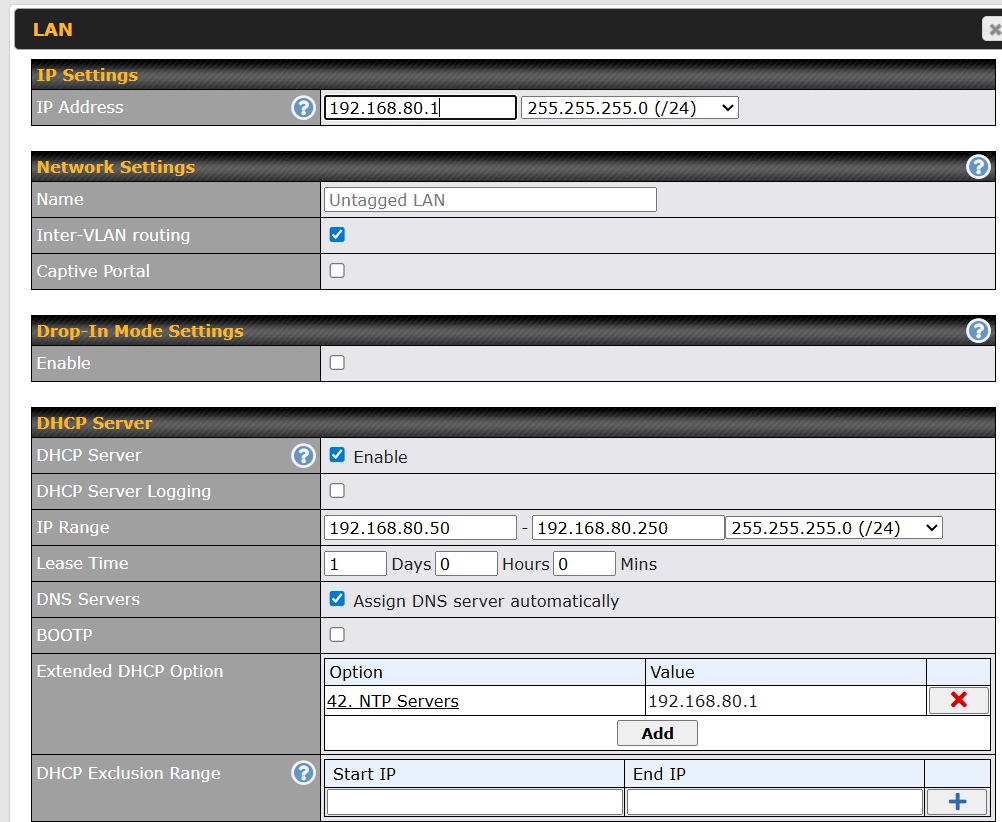
Task: Click the Untagged LAN name field
Action: (490, 200)
